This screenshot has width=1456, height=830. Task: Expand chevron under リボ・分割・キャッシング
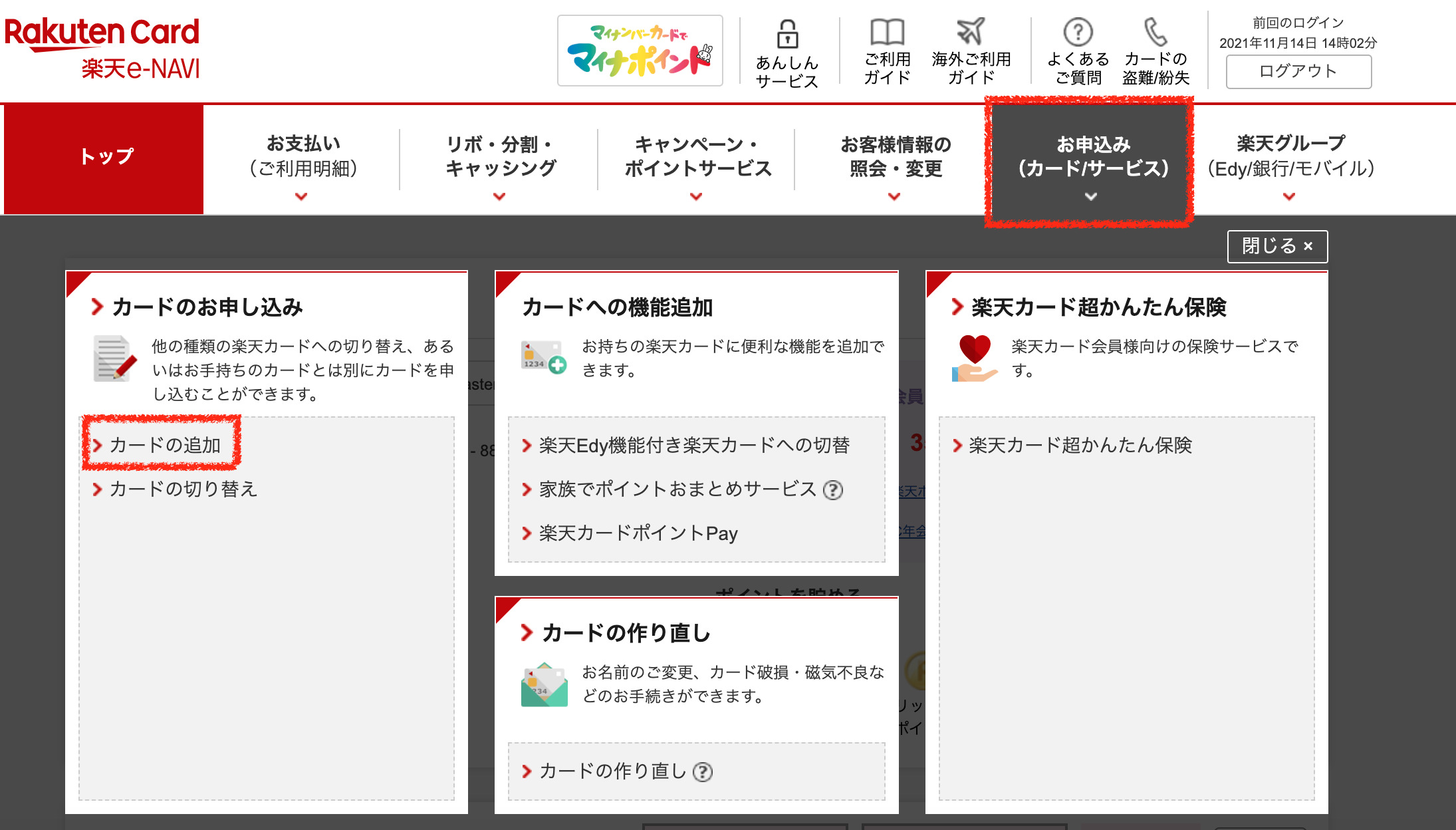click(499, 196)
